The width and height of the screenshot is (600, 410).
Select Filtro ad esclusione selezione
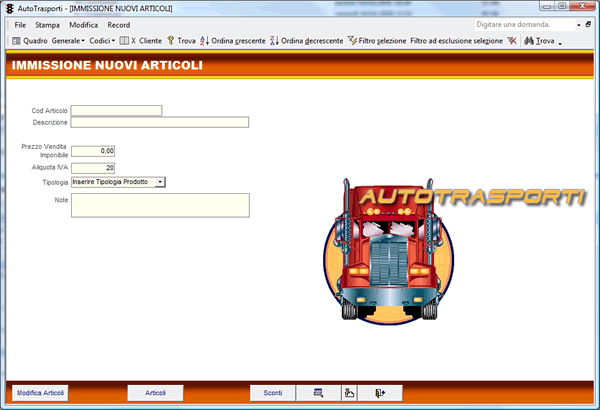point(457,41)
